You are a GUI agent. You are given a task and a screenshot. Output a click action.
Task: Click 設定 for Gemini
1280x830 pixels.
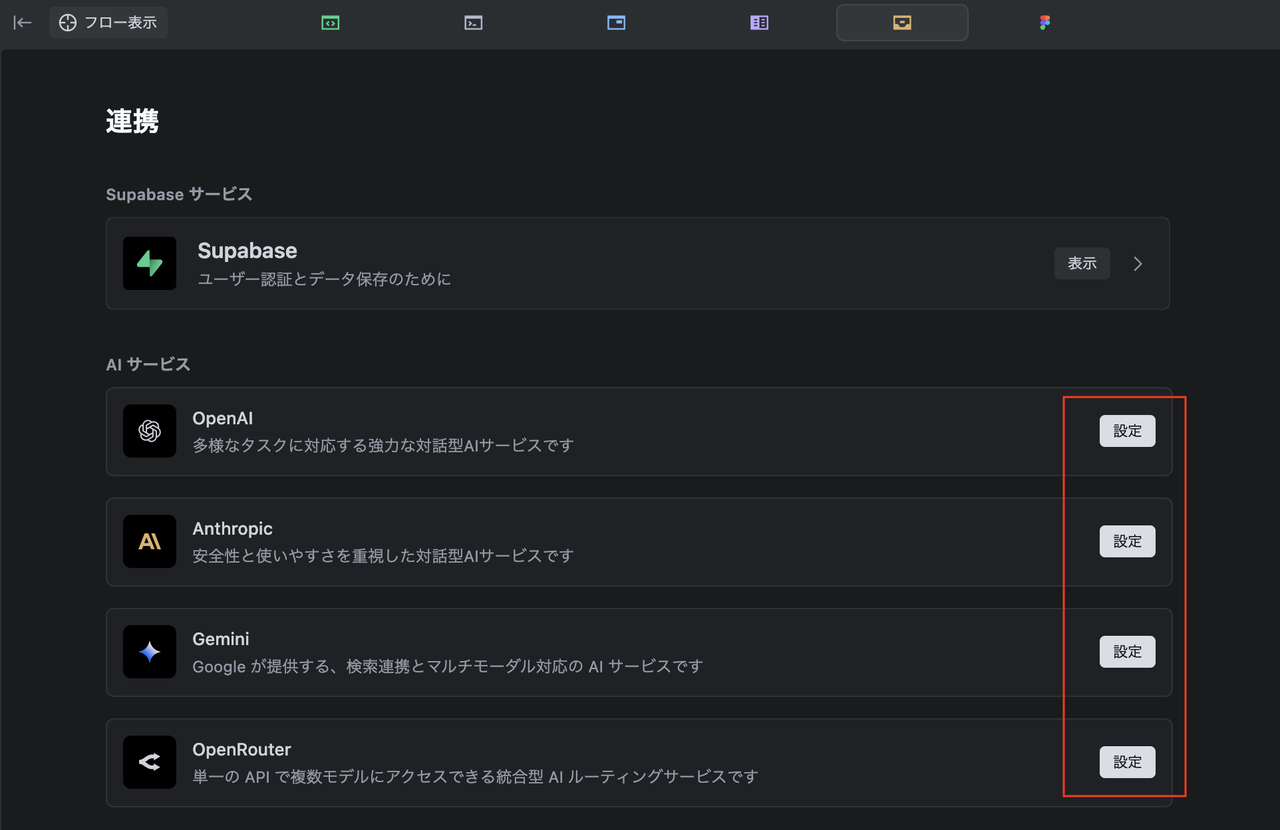(x=1128, y=652)
